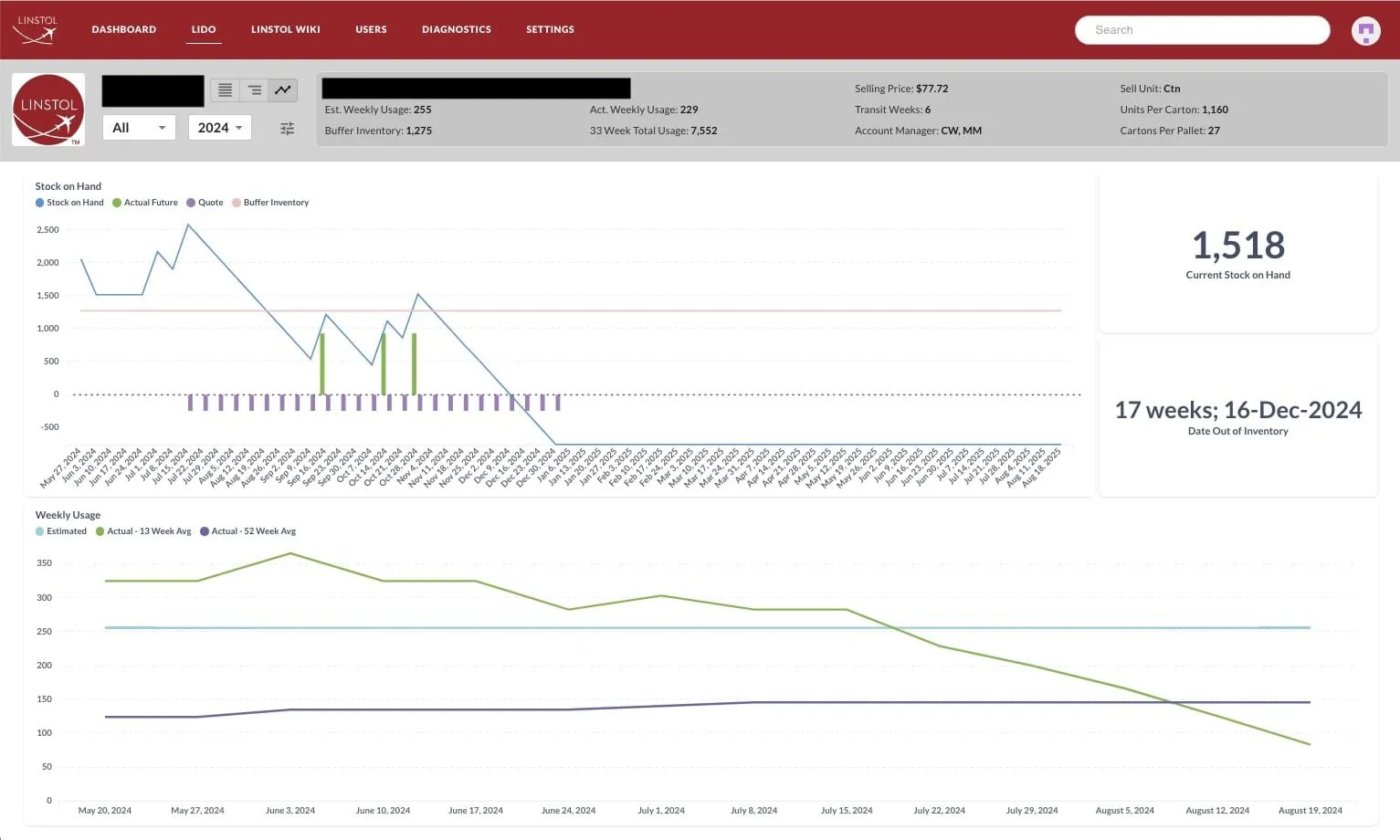Click Est. Weekly Usage: 255 text
This screenshot has height=840, width=1400.
[x=378, y=110]
